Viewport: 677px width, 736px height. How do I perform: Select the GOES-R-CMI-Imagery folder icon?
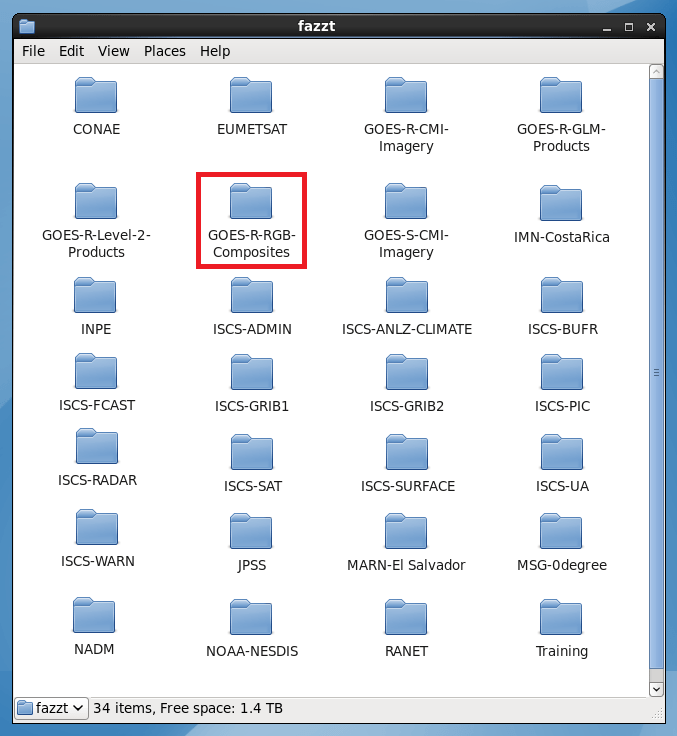click(406, 95)
